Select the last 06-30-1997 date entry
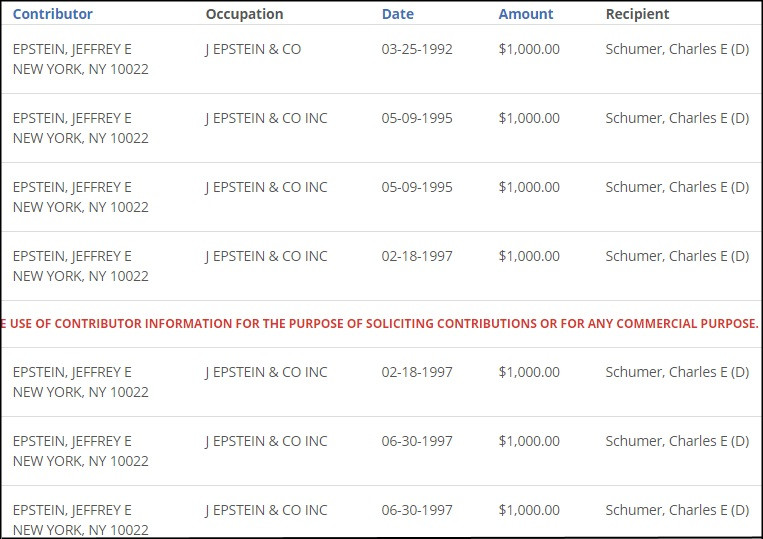This screenshot has width=763, height=539. 417,510
